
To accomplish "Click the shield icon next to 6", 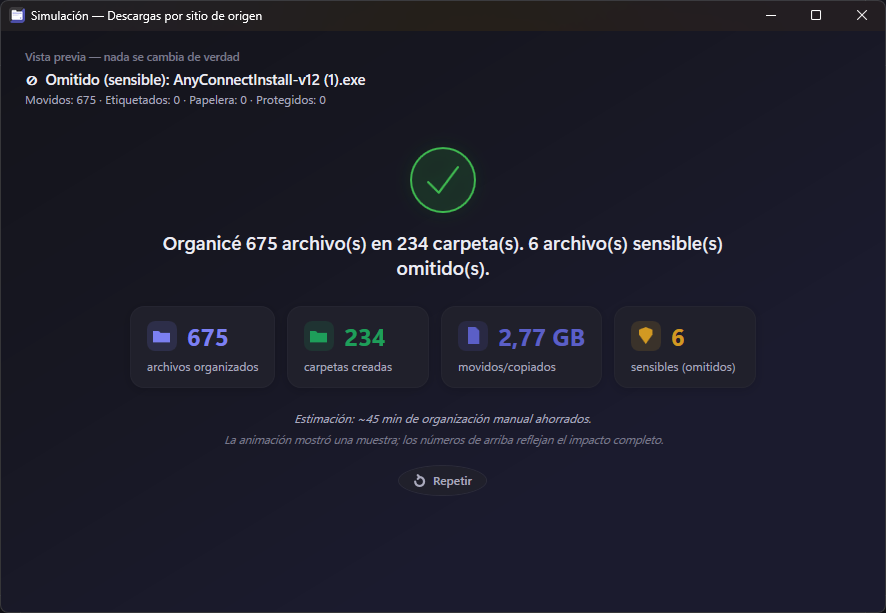I will click(646, 337).
